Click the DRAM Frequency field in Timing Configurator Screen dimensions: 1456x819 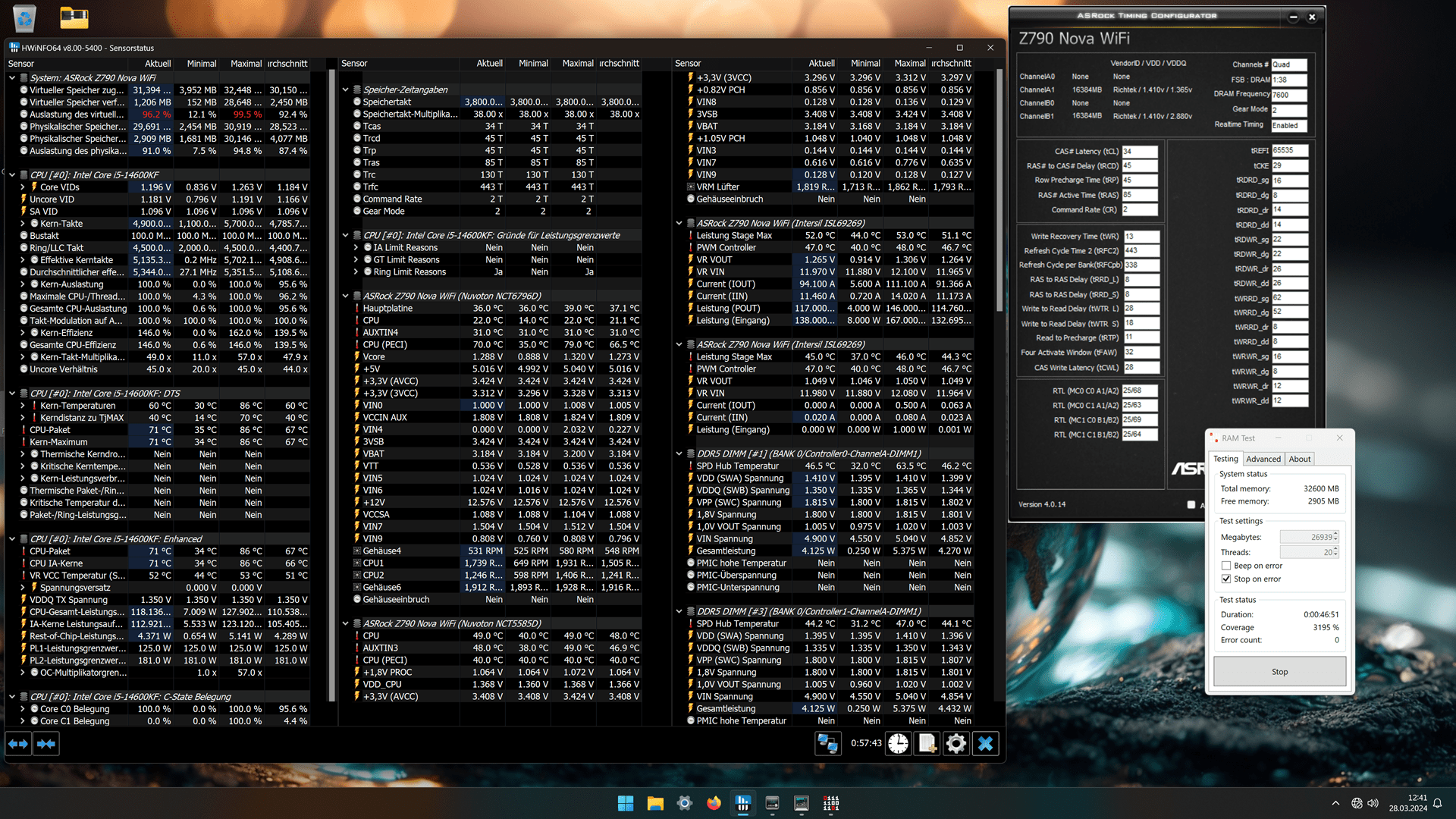tap(1289, 95)
